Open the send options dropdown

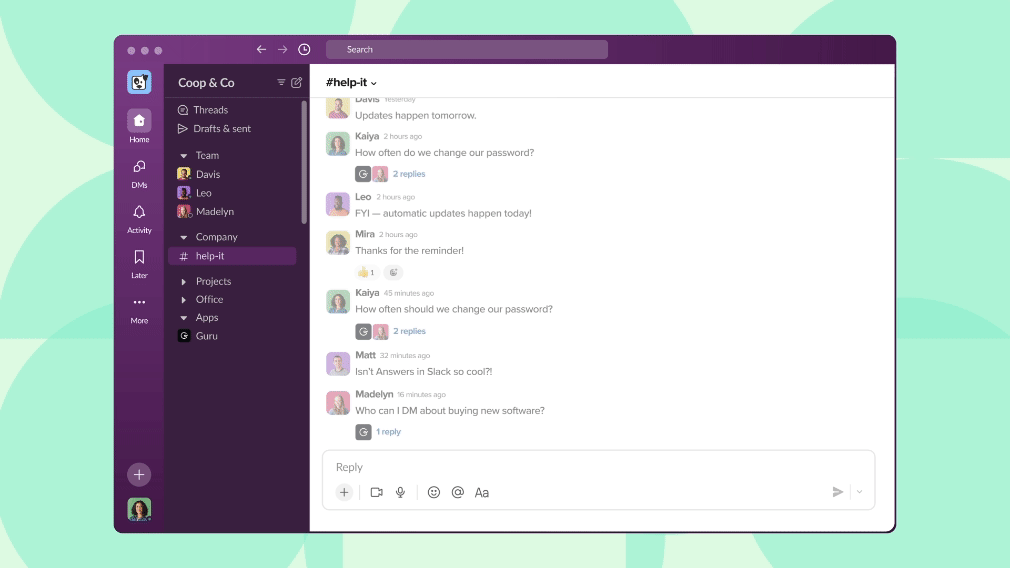click(x=859, y=493)
